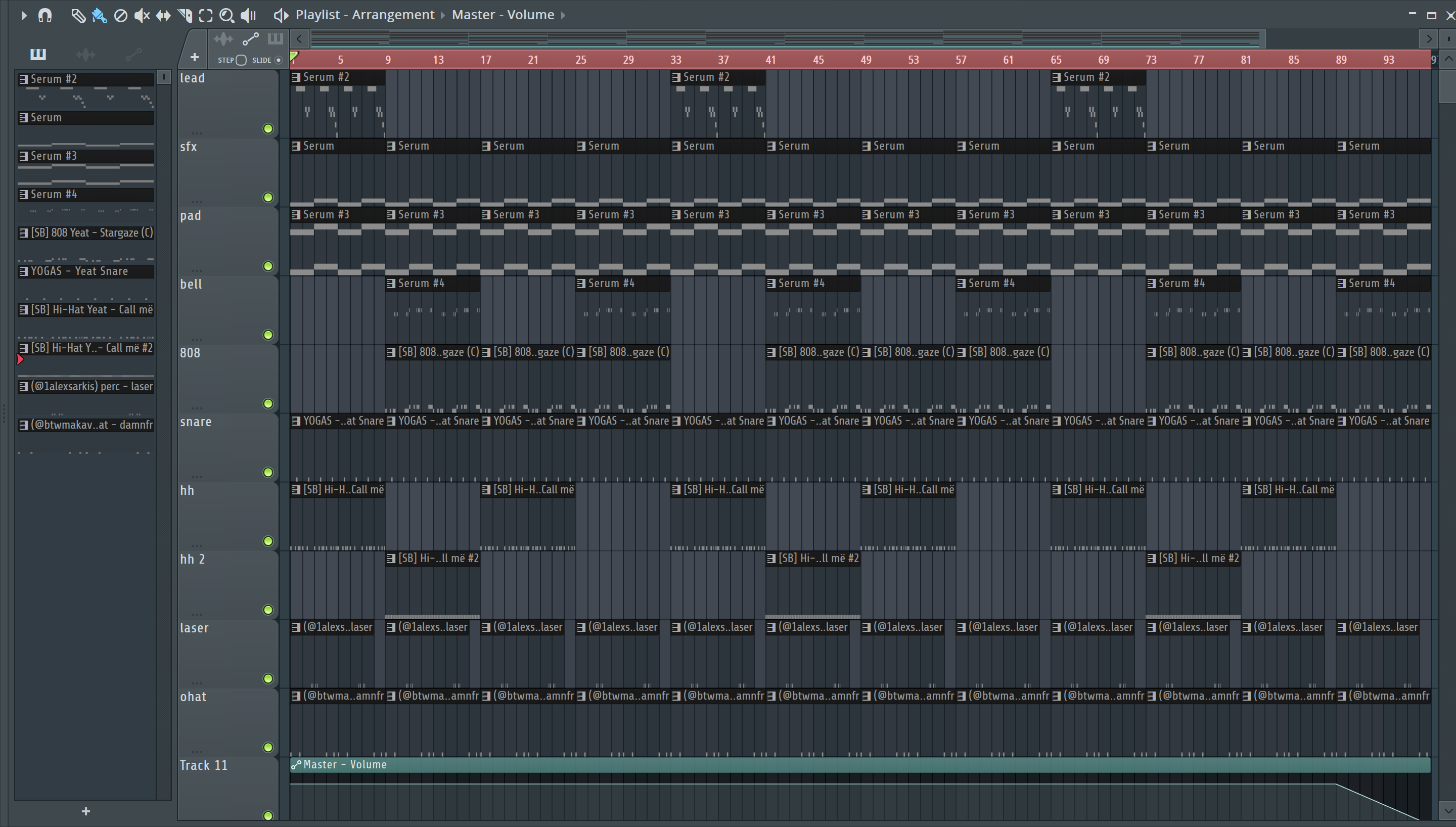The image size is (1456, 827).
Task: Open Master - Volume breadcrumb menu
Action: 503,15
